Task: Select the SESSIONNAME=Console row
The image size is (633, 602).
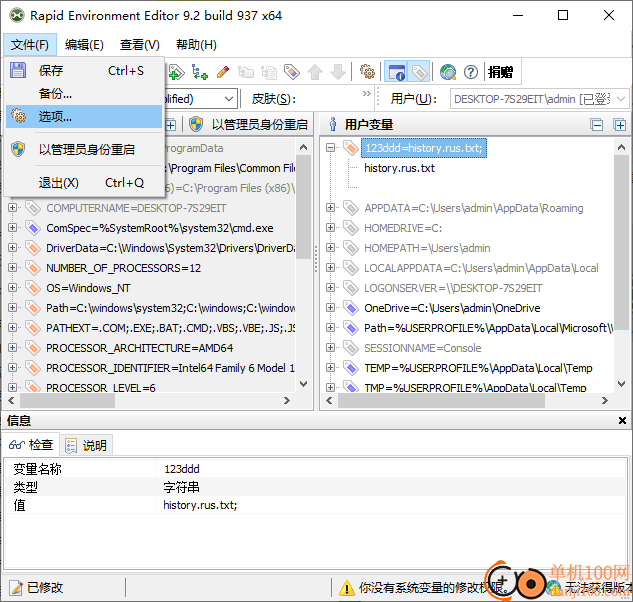Action: tap(423, 348)
